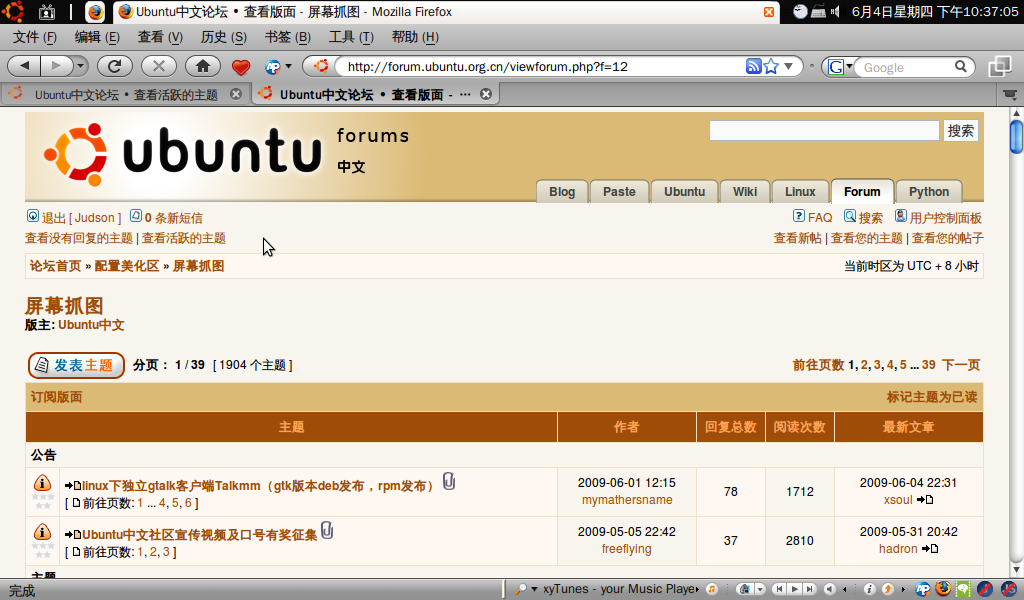Click the magnifier in the Google search box

coord(961,67)
